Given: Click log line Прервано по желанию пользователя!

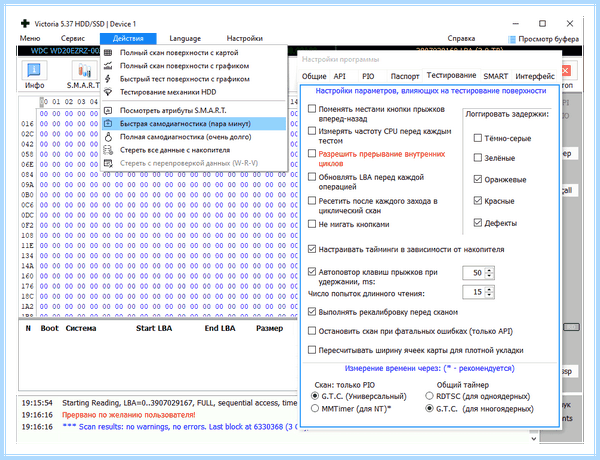Looking at the screenshot, I should [129, 415].
